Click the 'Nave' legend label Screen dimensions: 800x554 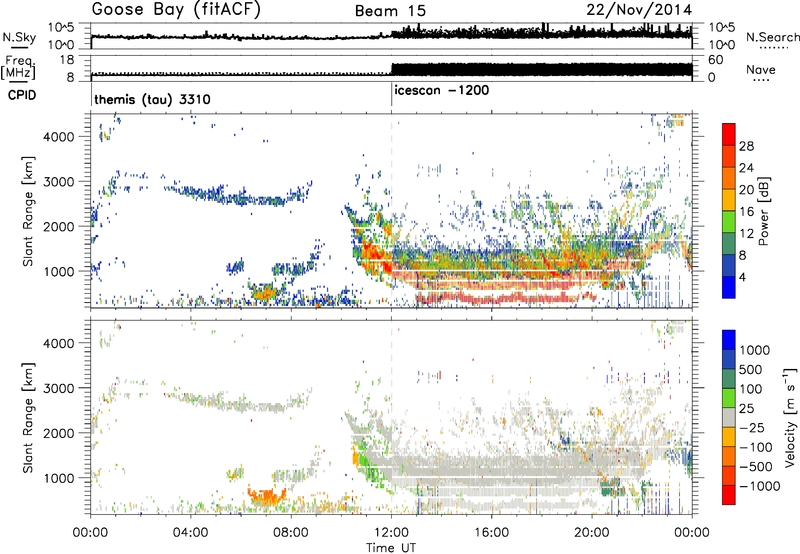[761, 69]
